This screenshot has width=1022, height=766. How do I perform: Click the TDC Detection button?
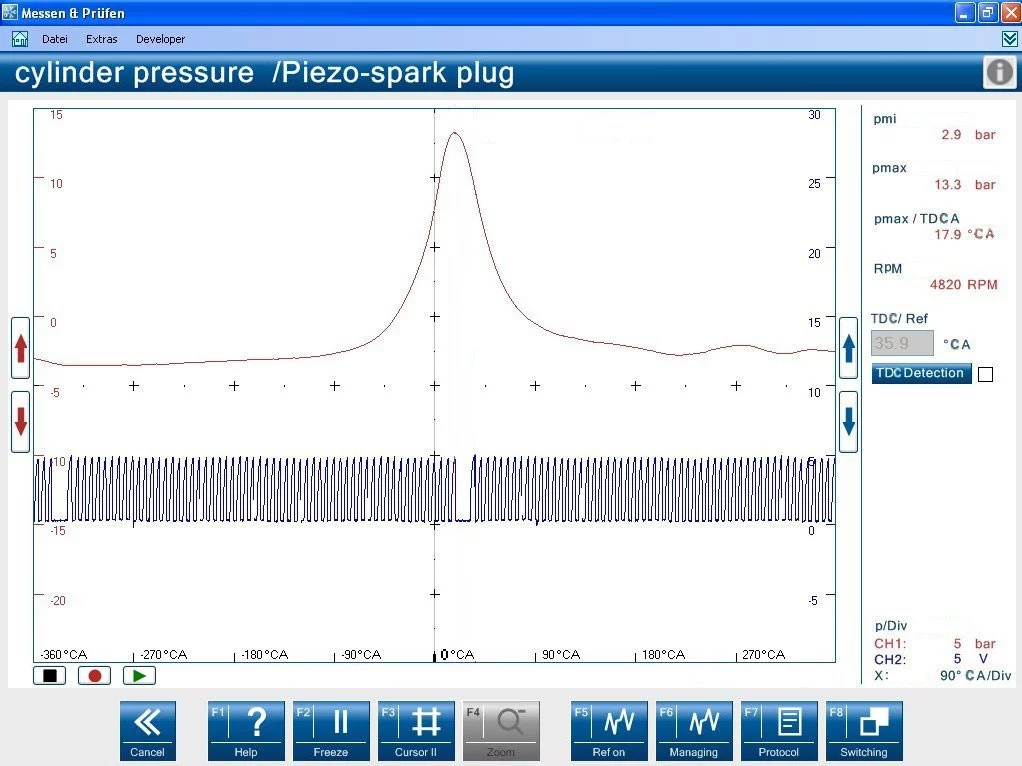(x=921, y=373)
